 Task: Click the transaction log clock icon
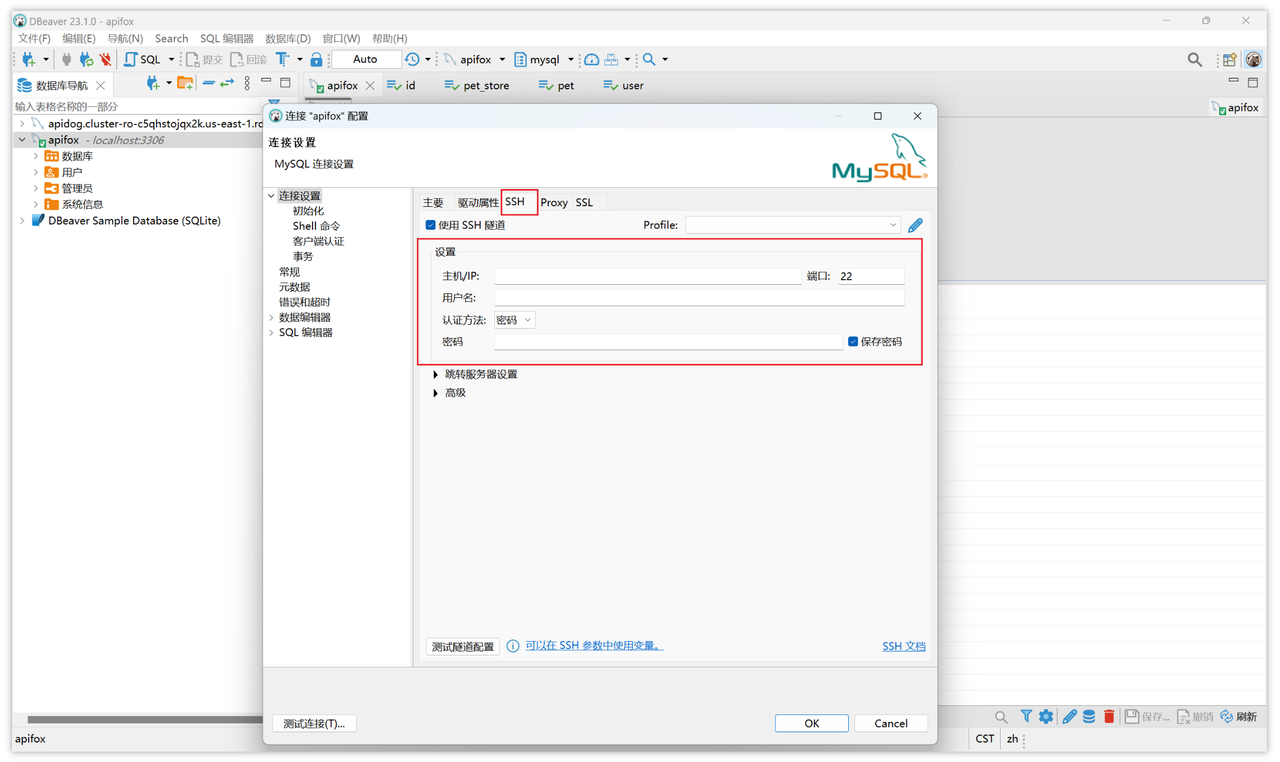tap(412, 60)
